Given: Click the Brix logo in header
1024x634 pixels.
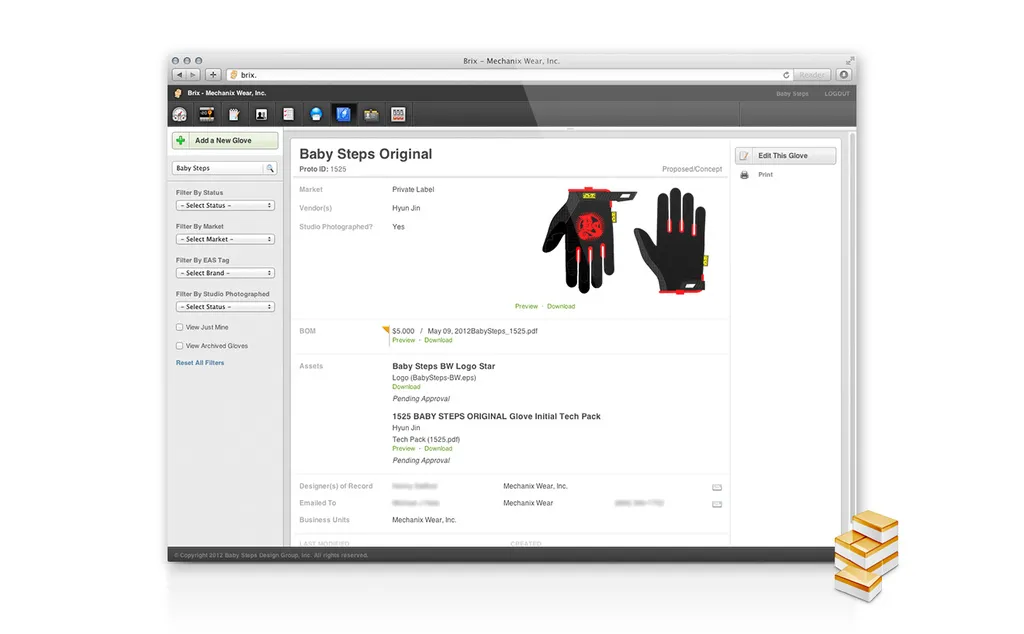Looking at the screenshot, I should 178,93.
